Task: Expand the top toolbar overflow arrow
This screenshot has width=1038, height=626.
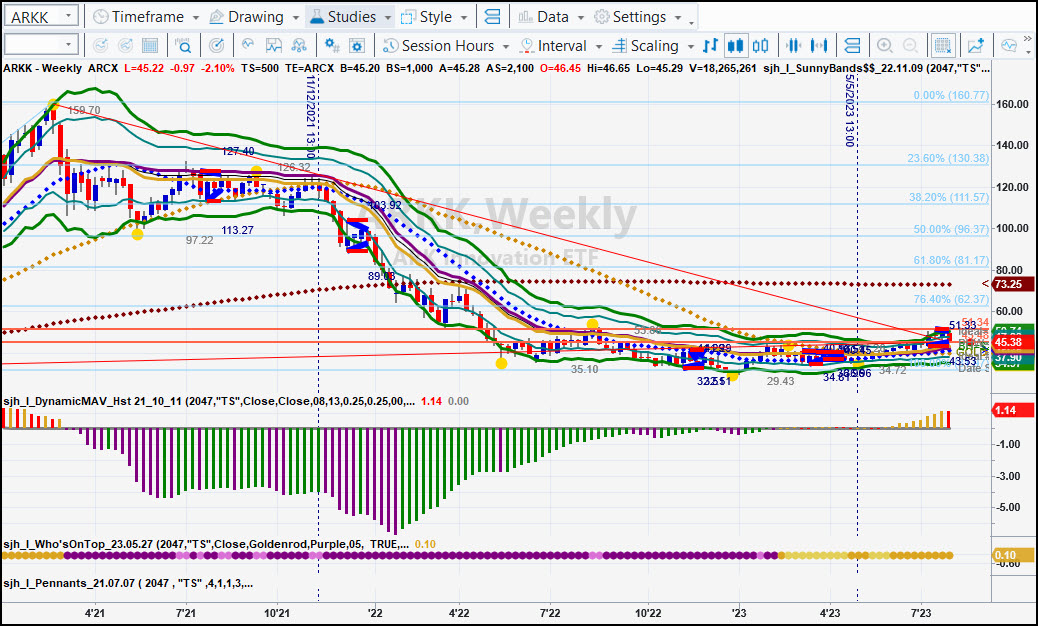Action: [692, 22]
